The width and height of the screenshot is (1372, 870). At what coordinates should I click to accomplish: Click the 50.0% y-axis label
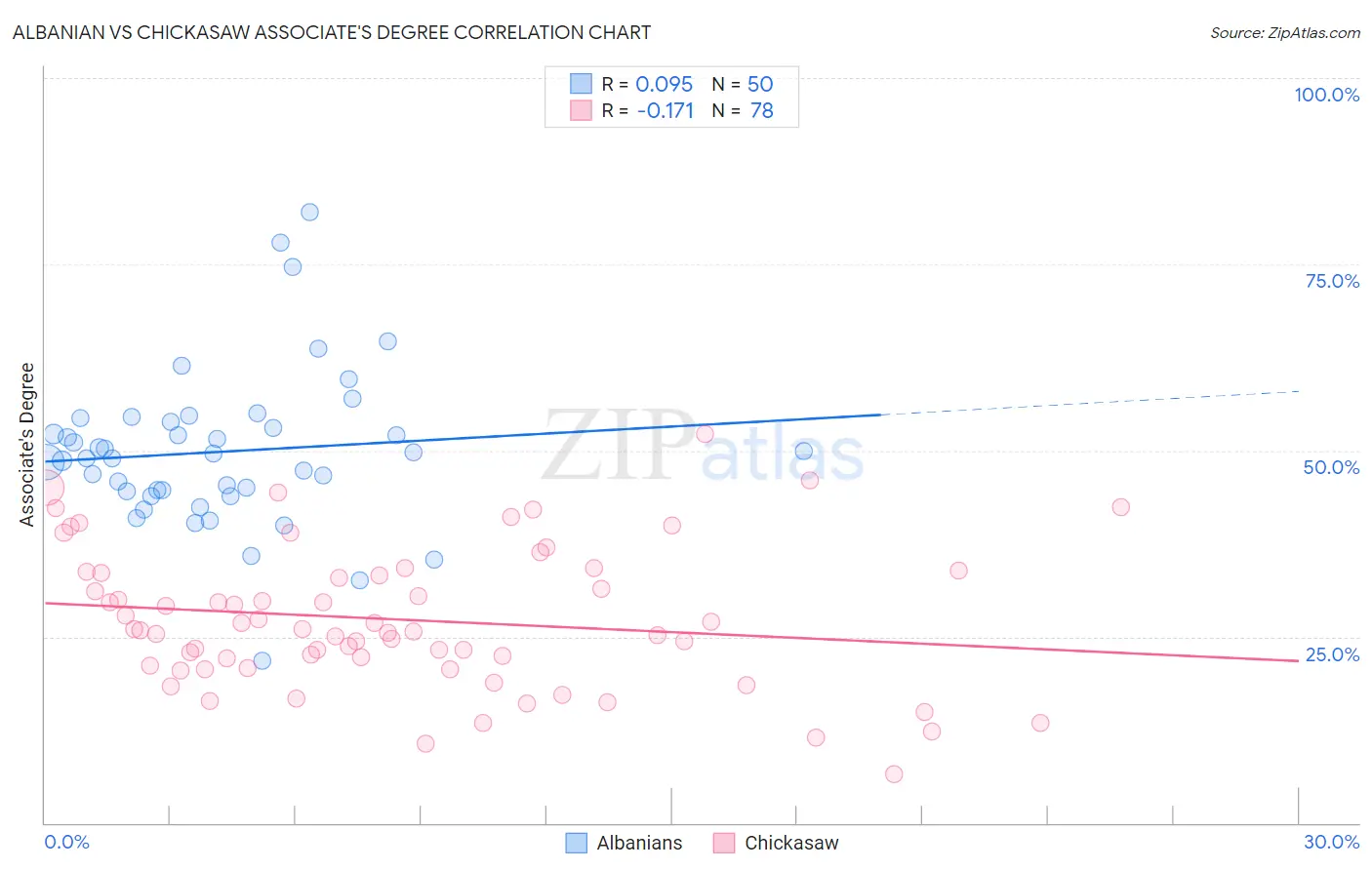(1332, 467)
